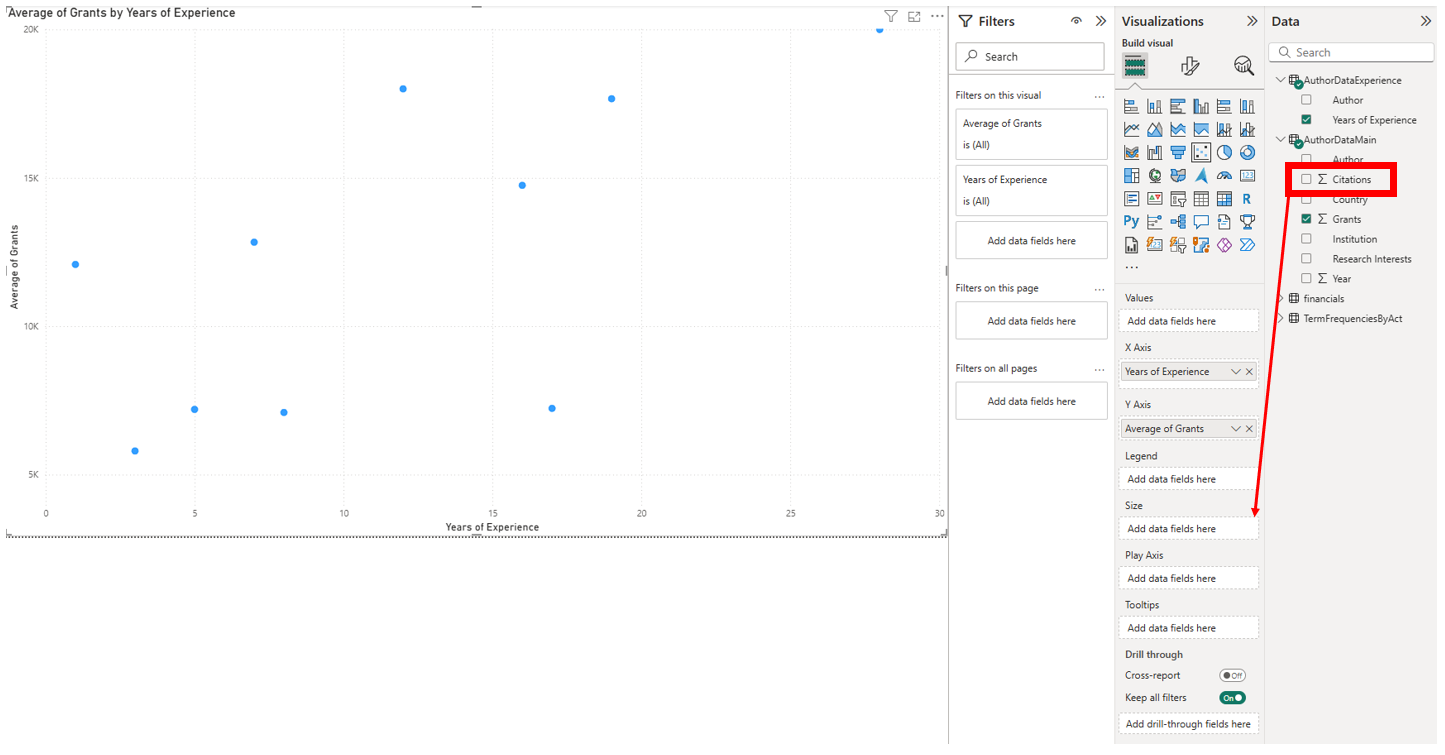Viewport: 1445px width, 755px height.
Task: Select the map globe visual
Action: point(1154,175)
